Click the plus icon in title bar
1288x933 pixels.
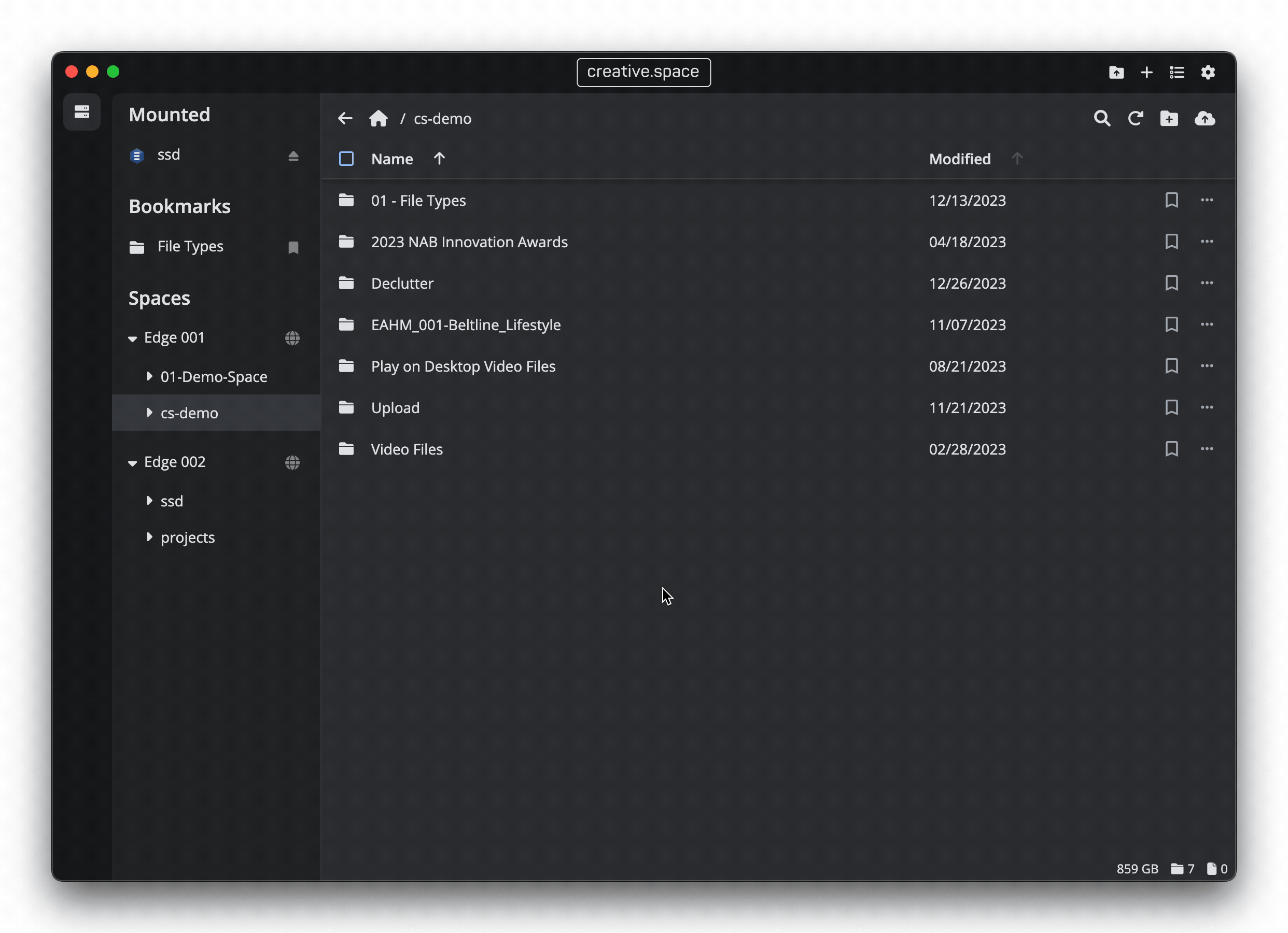1146,72
